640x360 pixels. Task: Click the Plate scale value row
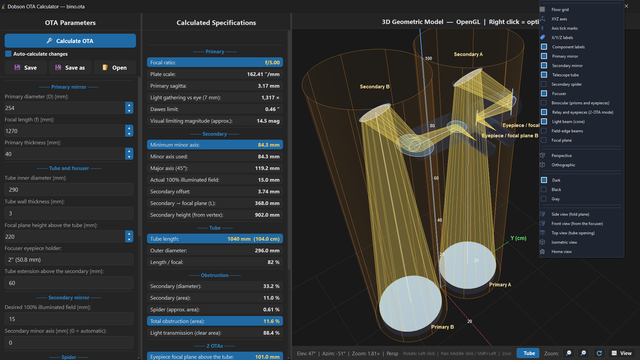tap(215, 74)
